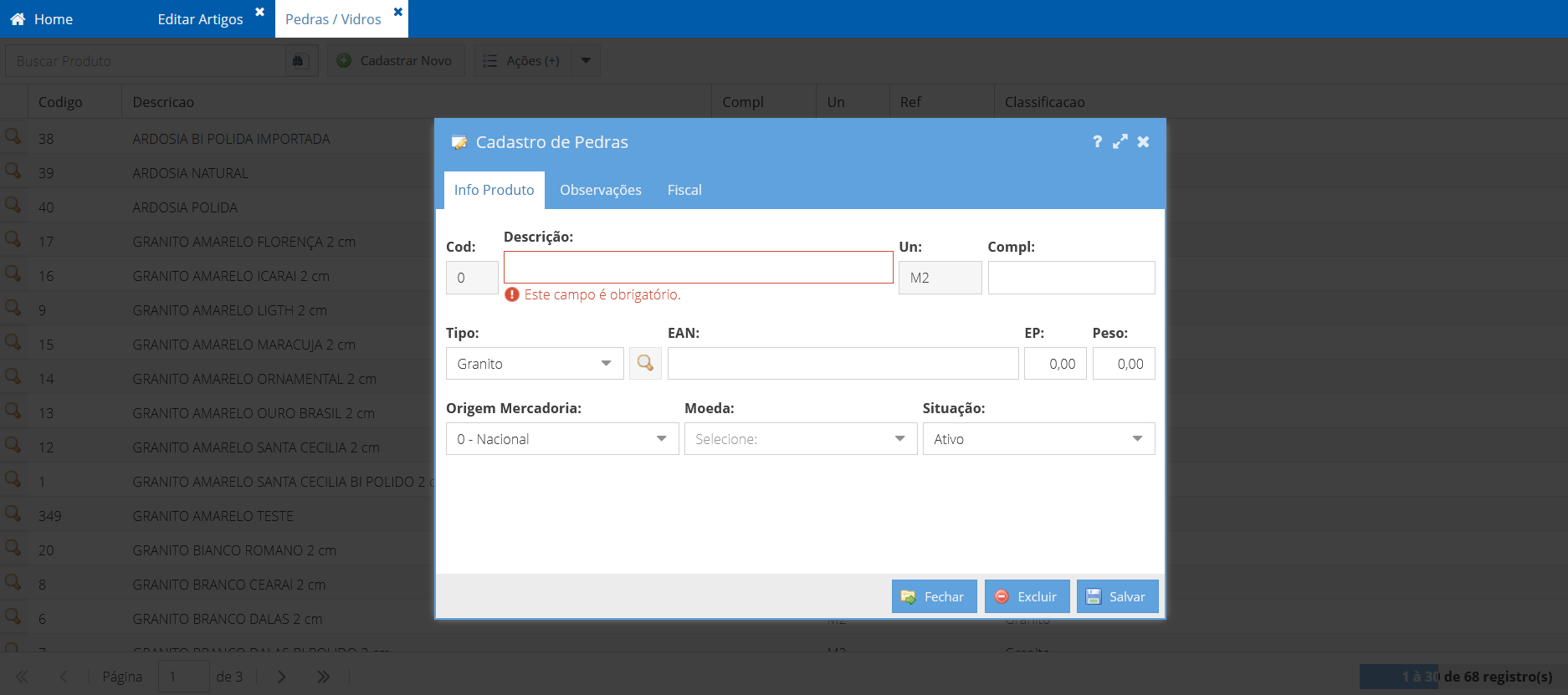Open the magnifier for GRANITO AMARELO LIGTH 2 cm
Viewport: 1568px width, 695px height.
tap(13, 307)
